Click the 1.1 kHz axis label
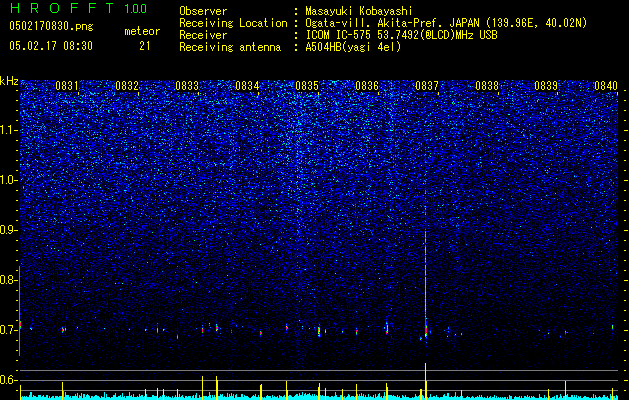 tap(7, 130)
